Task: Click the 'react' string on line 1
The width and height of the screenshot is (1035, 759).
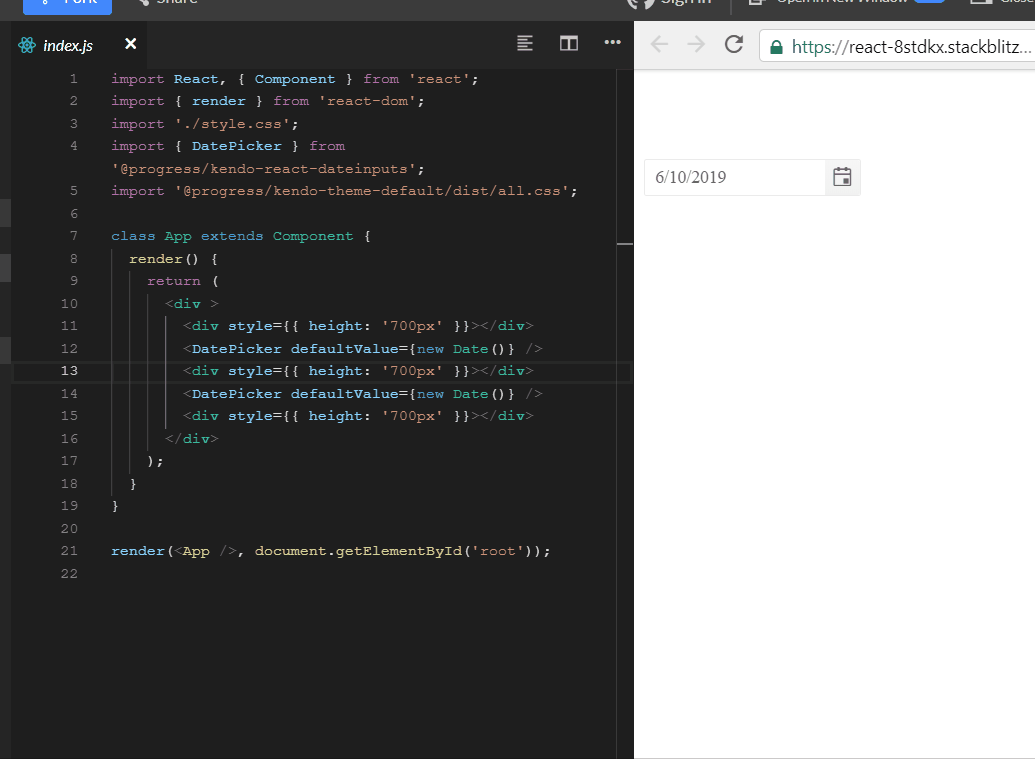Action: click(439, 79)
